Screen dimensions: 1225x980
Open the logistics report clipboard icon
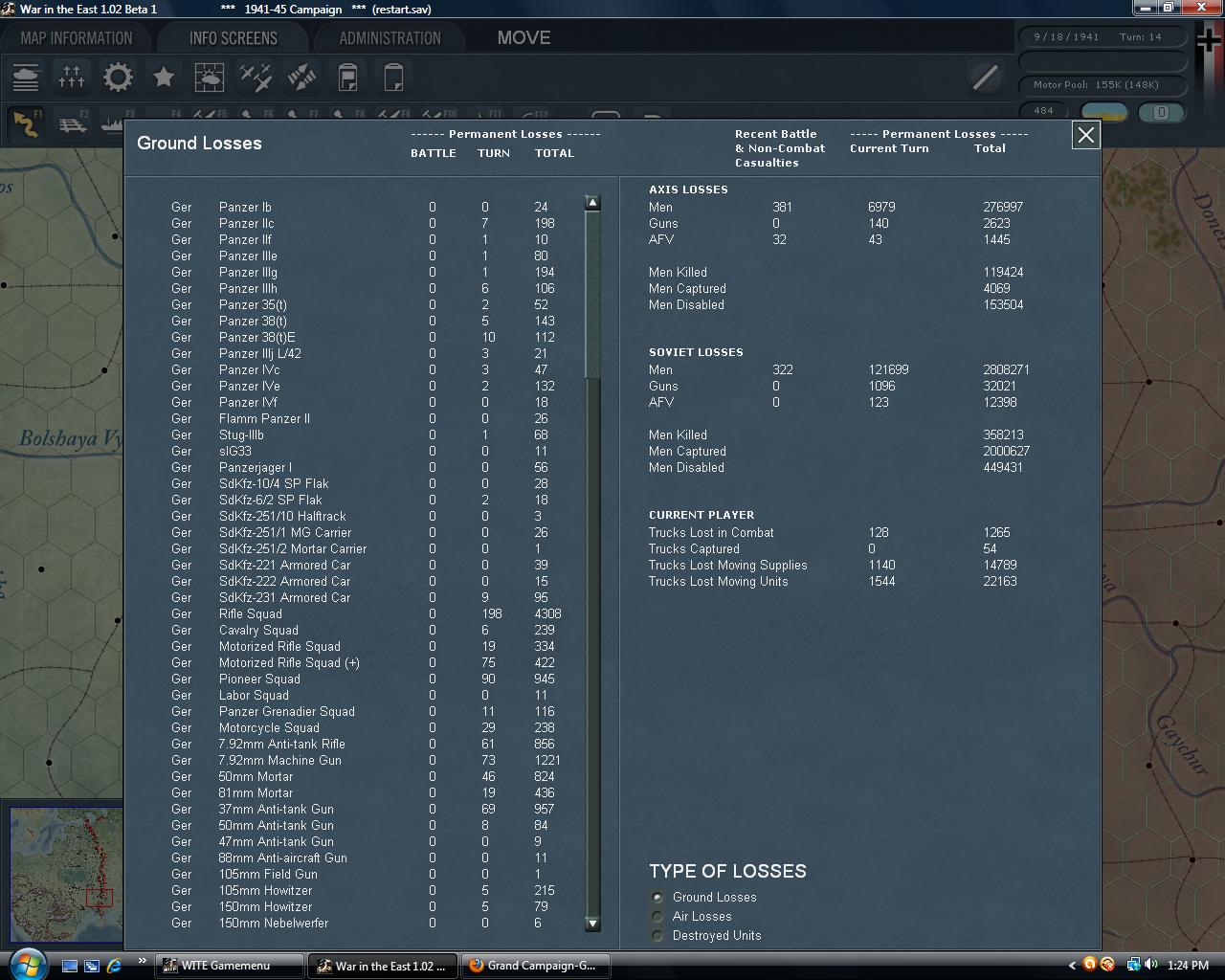(x=347, y=77)
